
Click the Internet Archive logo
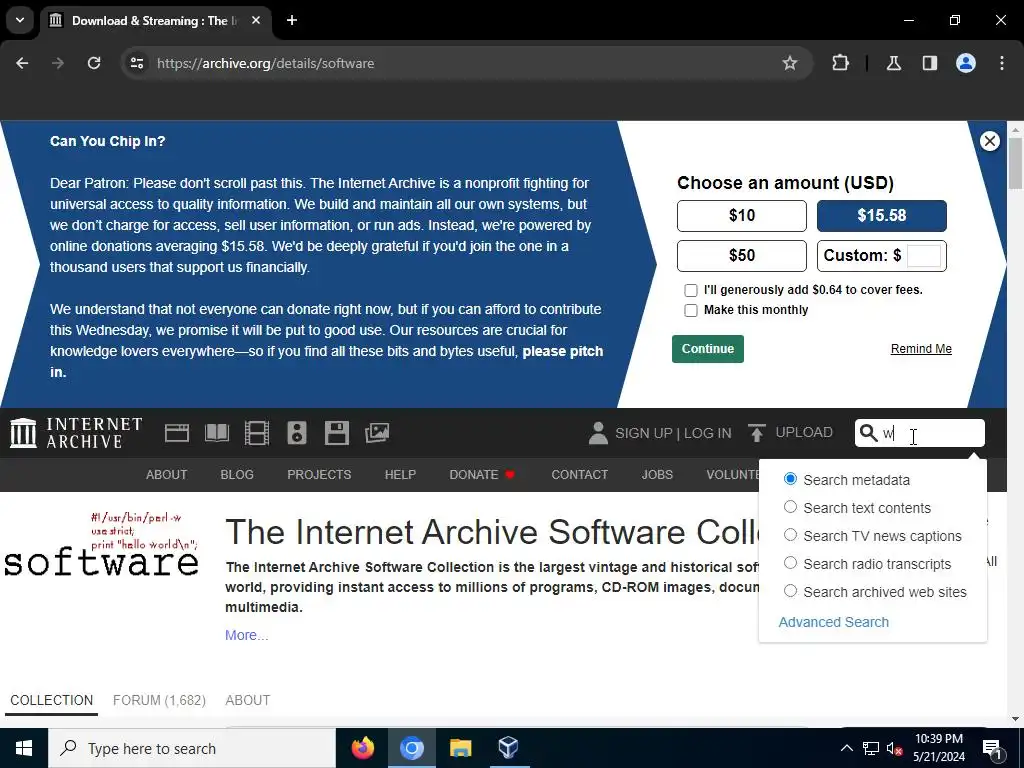tap(76, 433)
